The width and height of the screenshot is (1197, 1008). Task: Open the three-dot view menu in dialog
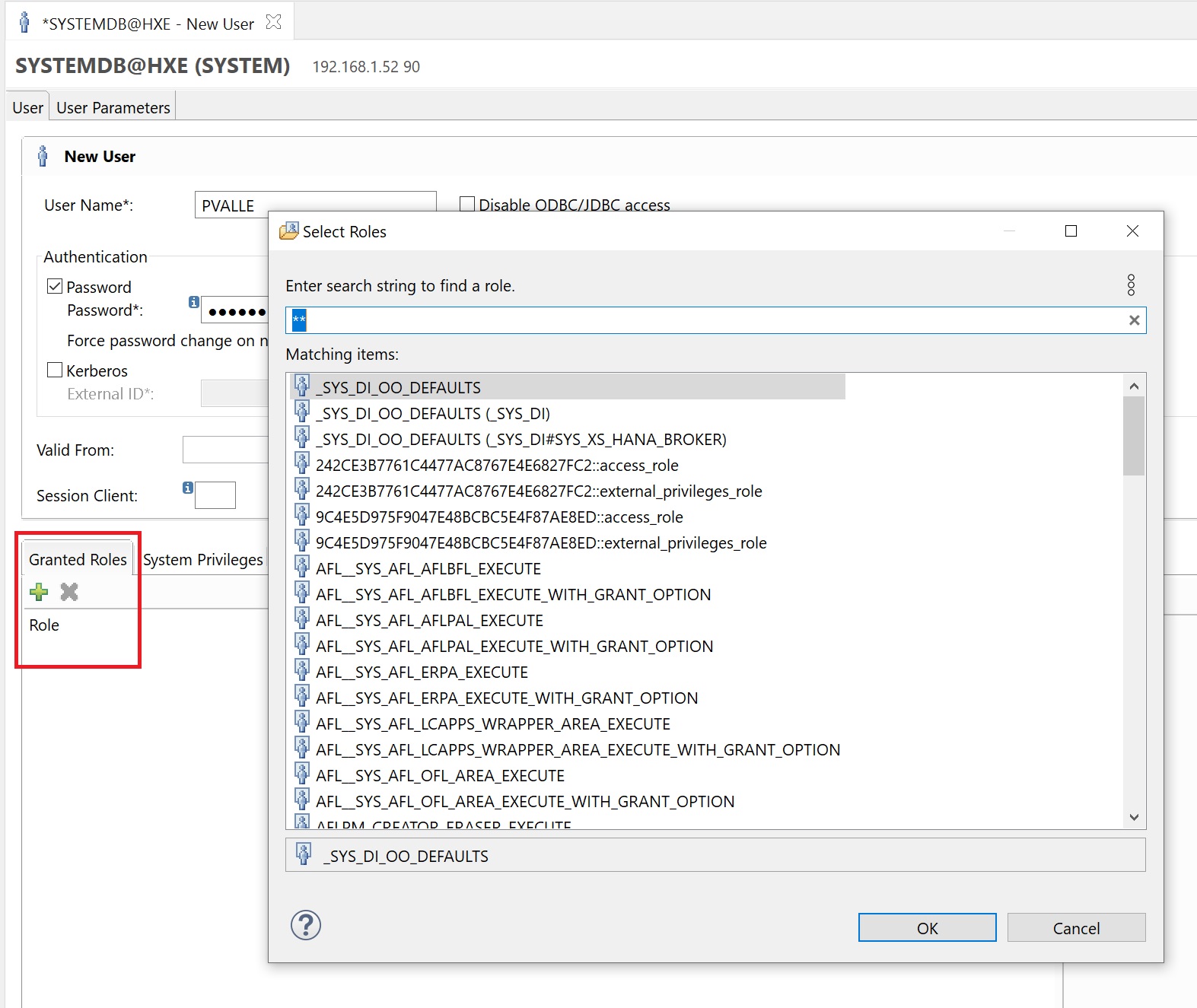1131,285
